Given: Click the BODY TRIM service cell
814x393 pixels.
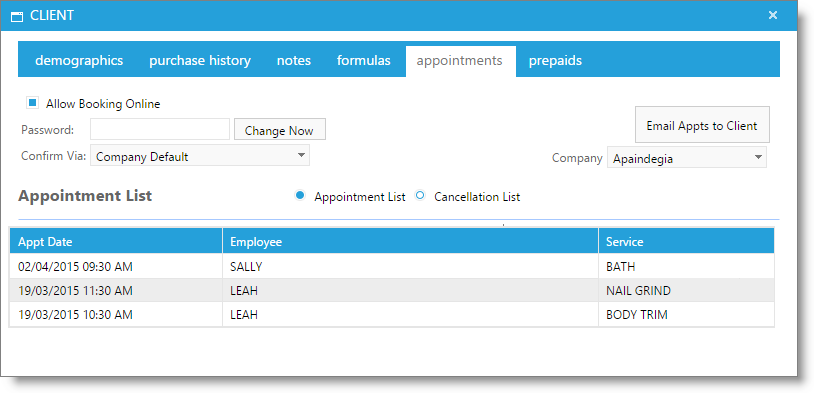Looking at the screenshot, I should 686,315.
